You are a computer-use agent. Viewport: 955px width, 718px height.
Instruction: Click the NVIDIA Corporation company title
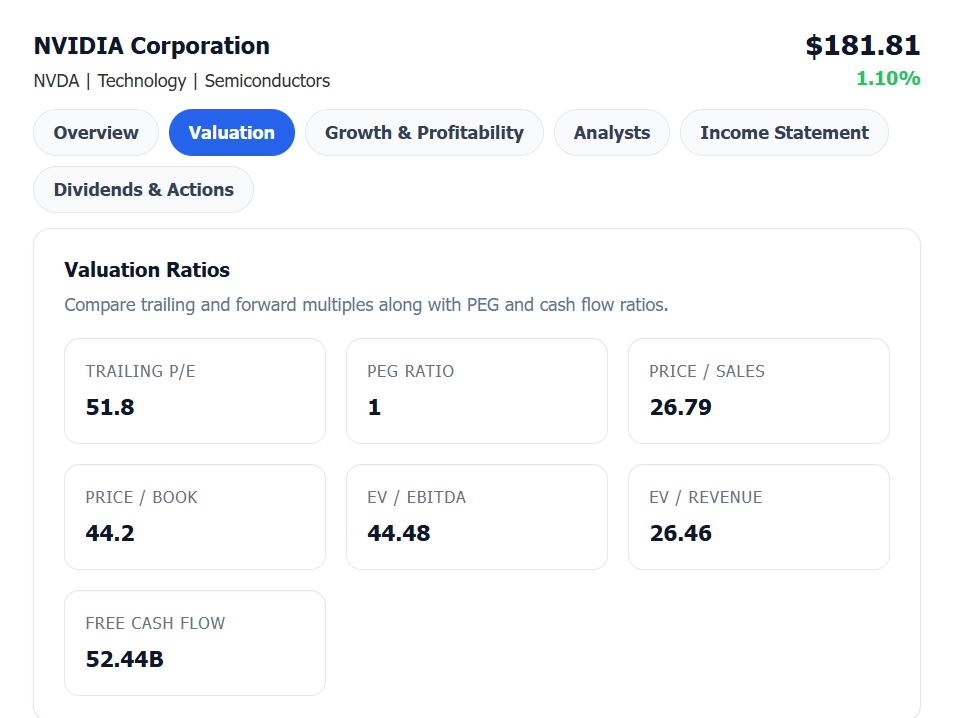(152, 46)
